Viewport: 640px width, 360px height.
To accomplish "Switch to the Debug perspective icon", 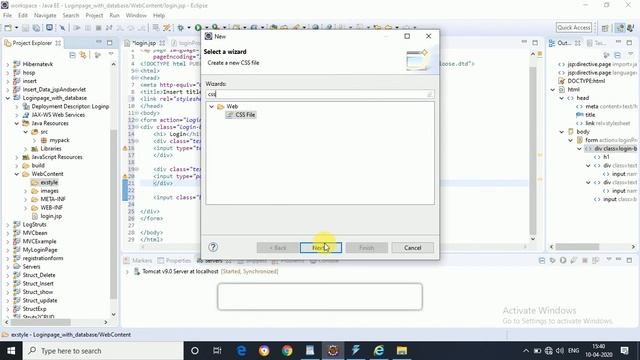I will click(x=631, y=28).
